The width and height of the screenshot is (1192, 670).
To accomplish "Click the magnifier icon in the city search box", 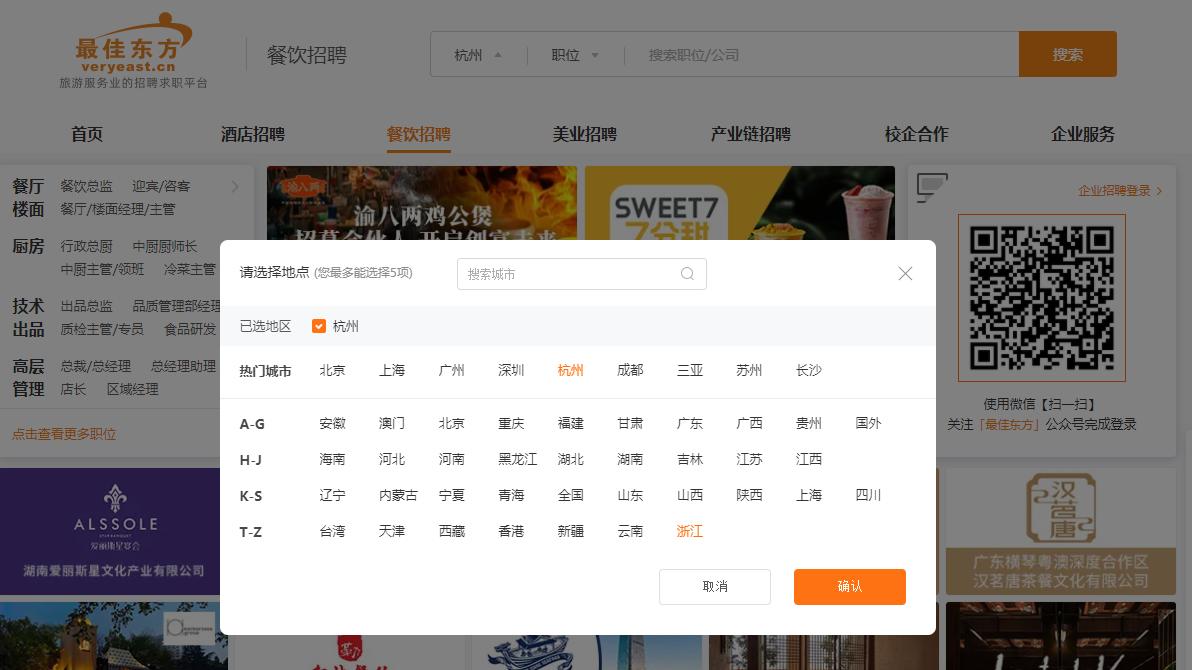I will [688, 273].
